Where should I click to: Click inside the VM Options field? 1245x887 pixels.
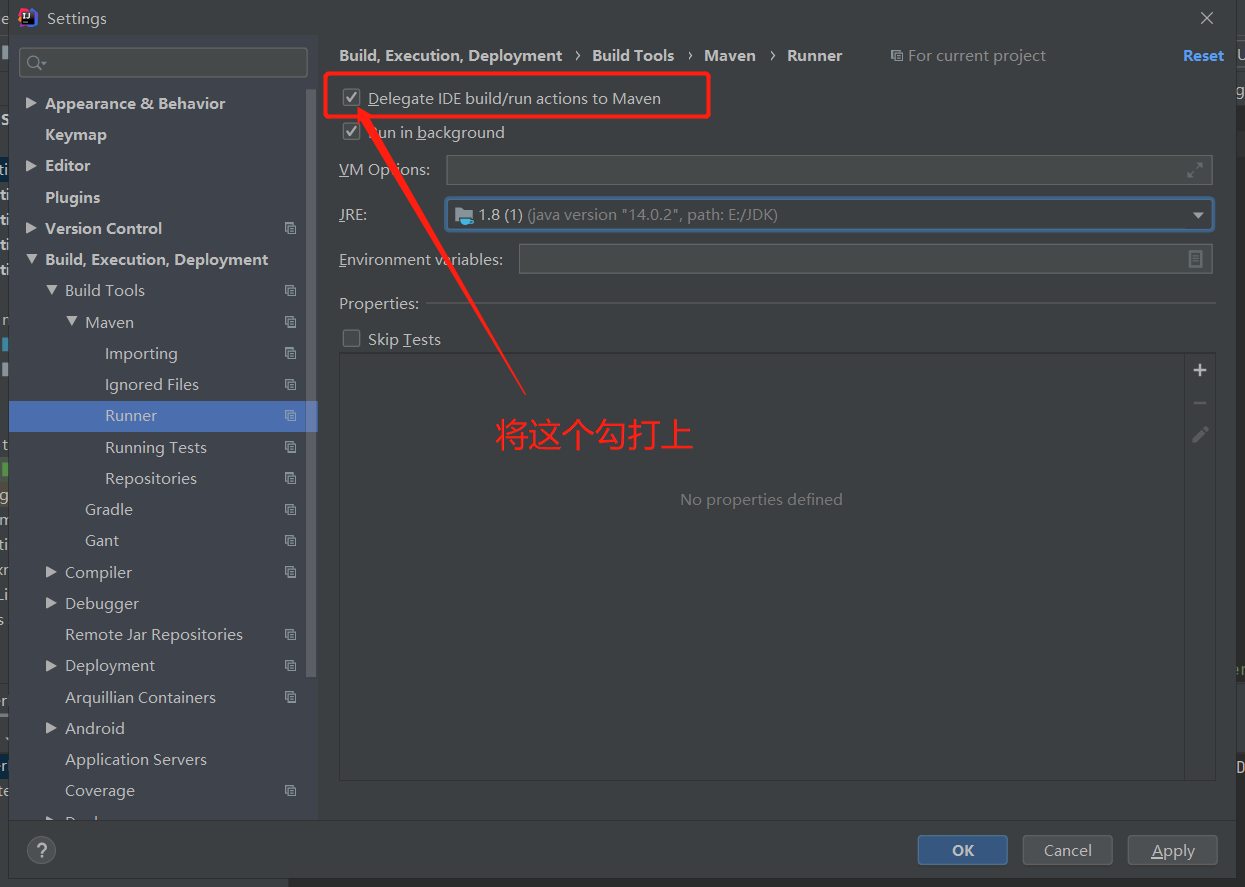(x=800, y=169)
